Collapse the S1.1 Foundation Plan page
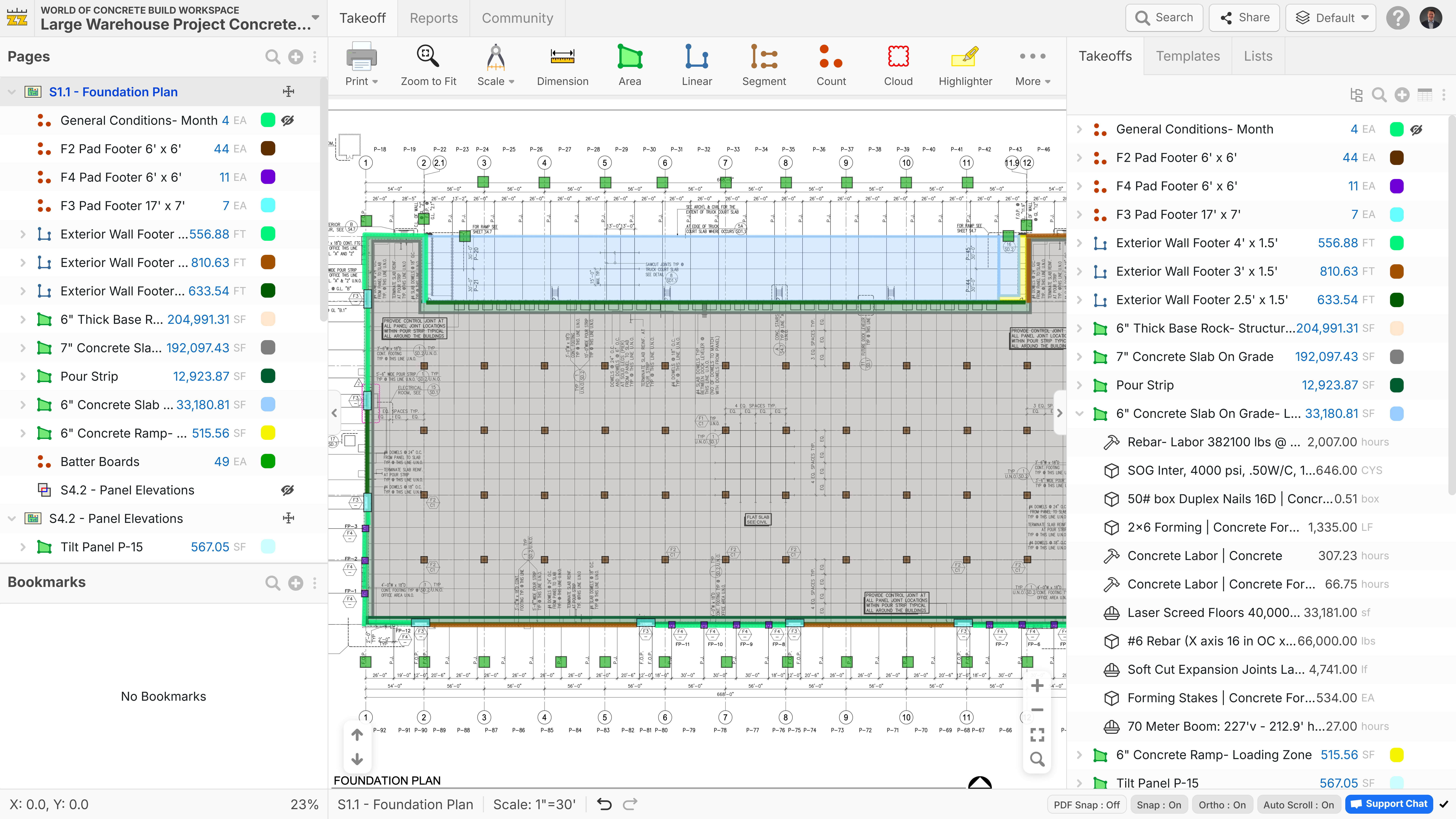 point(12,92)
